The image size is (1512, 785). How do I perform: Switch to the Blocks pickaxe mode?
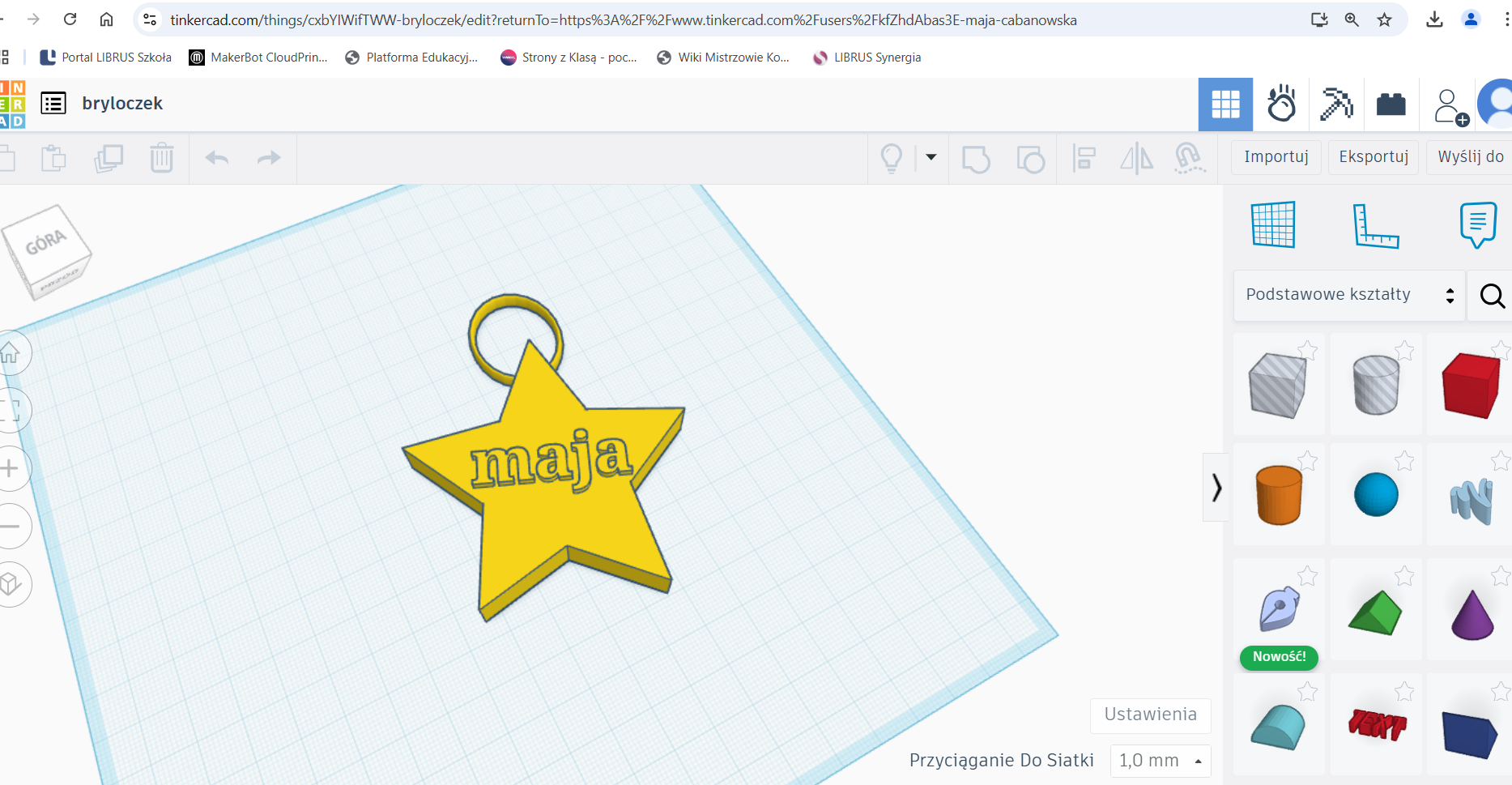click(x=1336, y=105)
